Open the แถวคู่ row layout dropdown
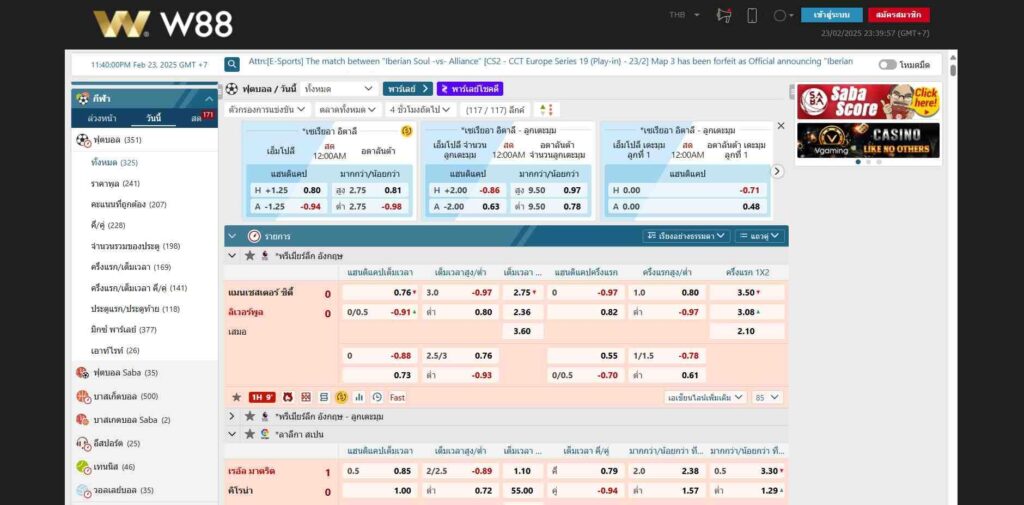Viewport: 1024px width, 505px height. [760, 236]
